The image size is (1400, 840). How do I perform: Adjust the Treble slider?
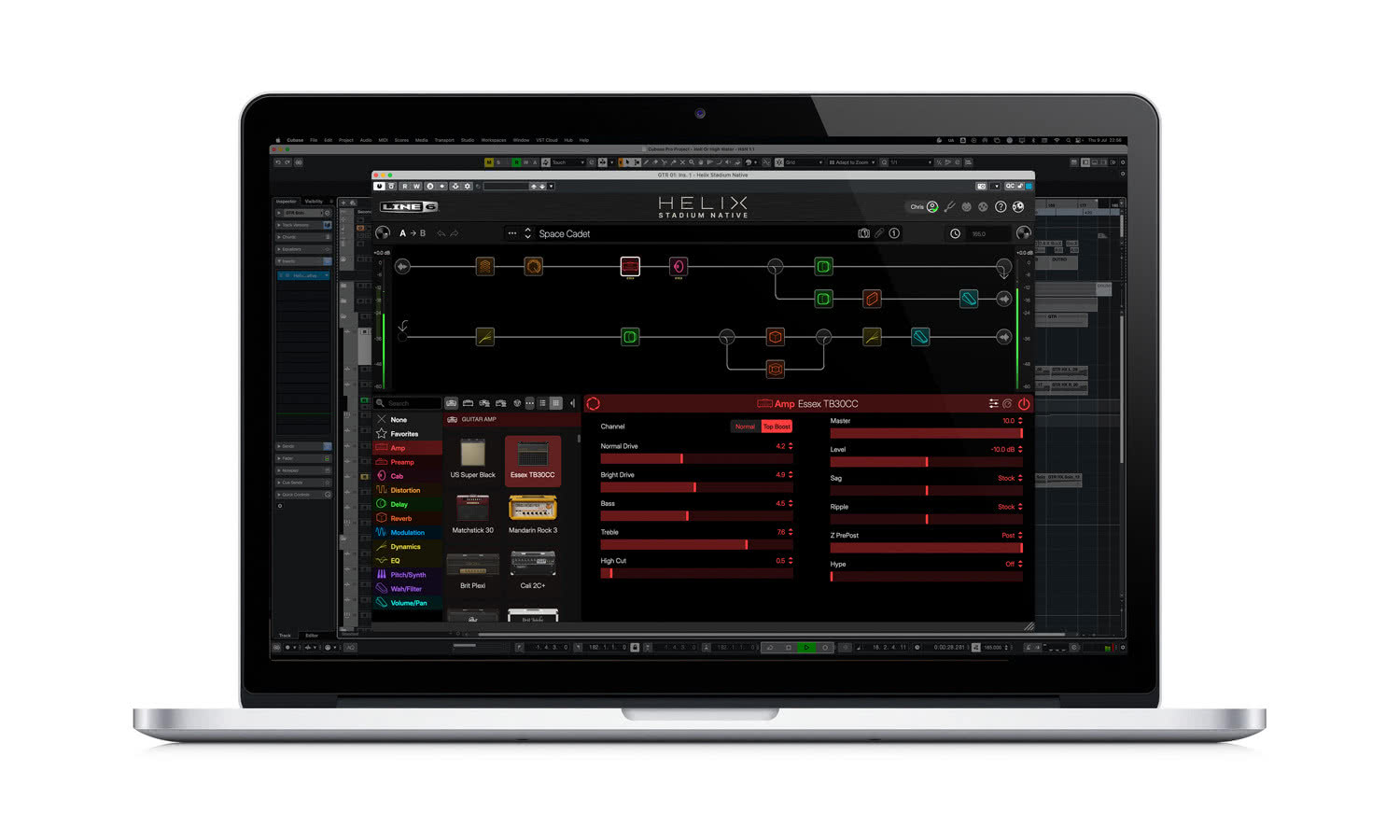pyautogui.click(x=696, y=544)
